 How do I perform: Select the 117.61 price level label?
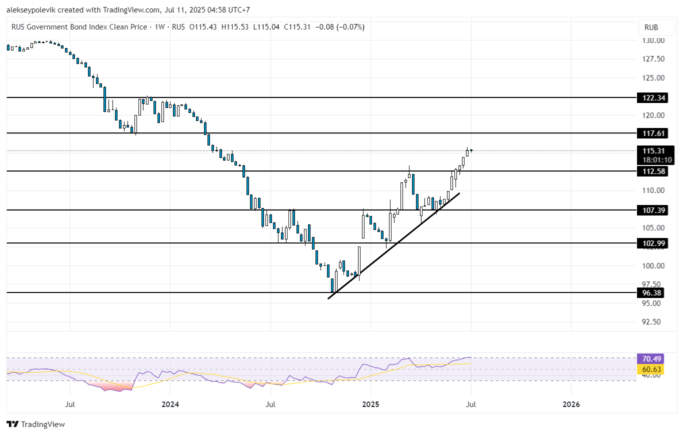(x=653, y=133)
